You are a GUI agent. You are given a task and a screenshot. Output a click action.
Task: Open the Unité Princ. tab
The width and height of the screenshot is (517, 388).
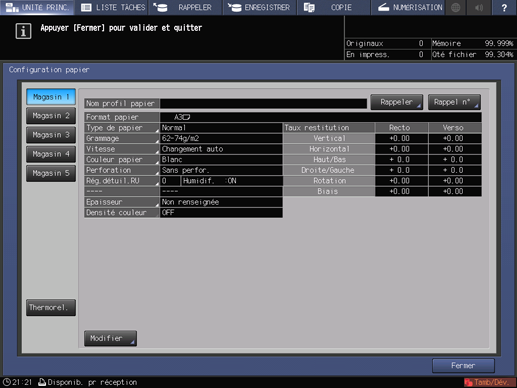[x=37, y=7]
